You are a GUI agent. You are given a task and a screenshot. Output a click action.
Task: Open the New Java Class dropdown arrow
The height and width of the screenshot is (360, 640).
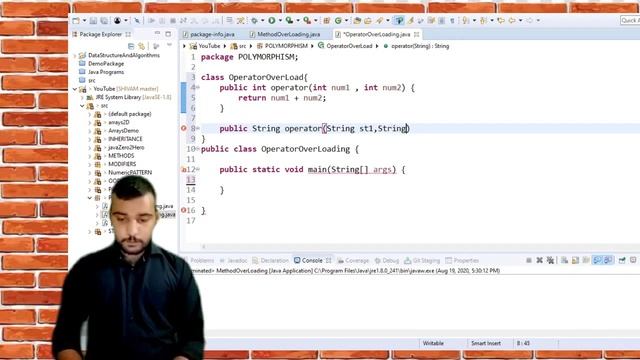346,20
